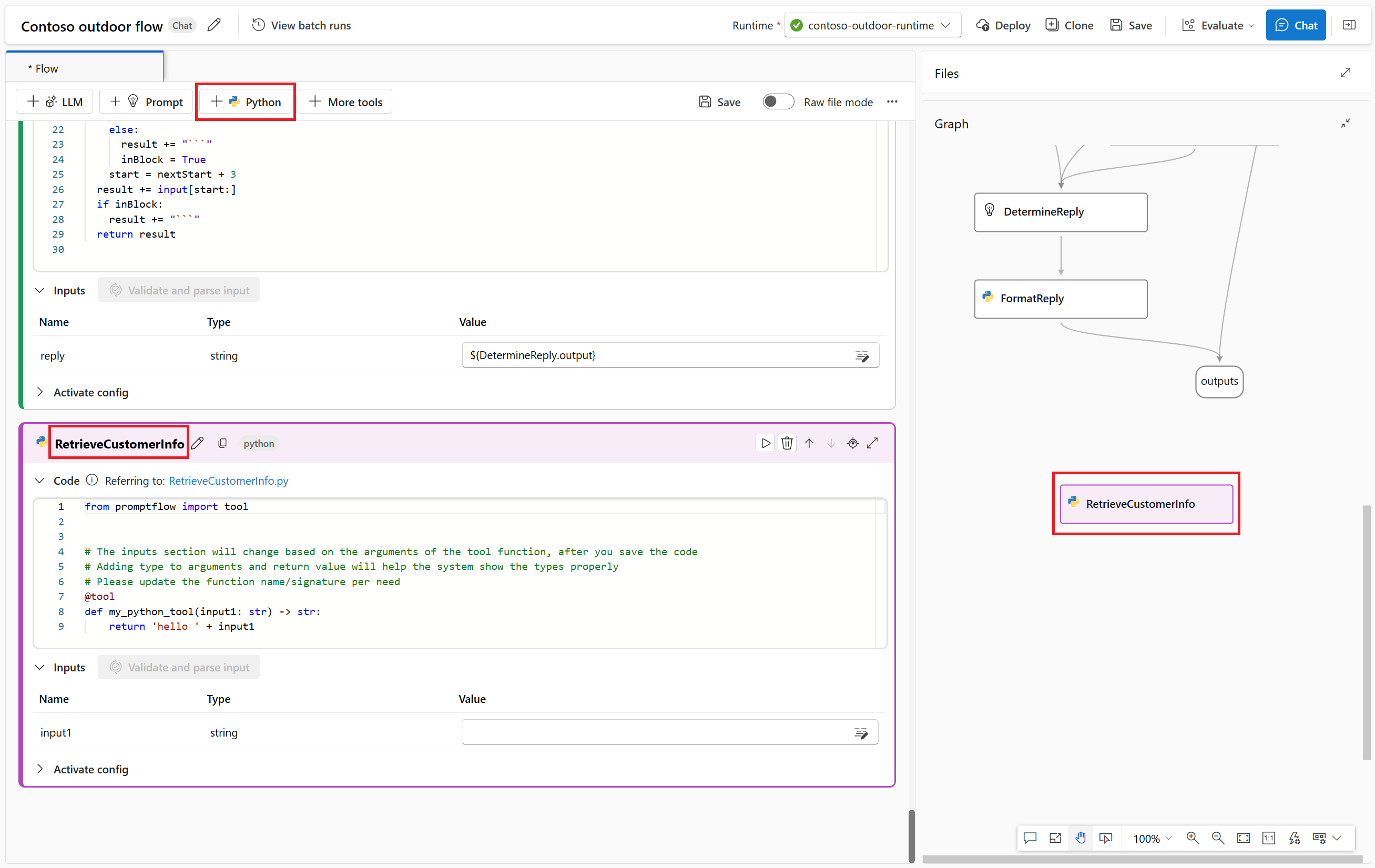Delete the RetrieveCustomerInfo node with the trash icon
The image size is (1375, 868).
(787, 443)
